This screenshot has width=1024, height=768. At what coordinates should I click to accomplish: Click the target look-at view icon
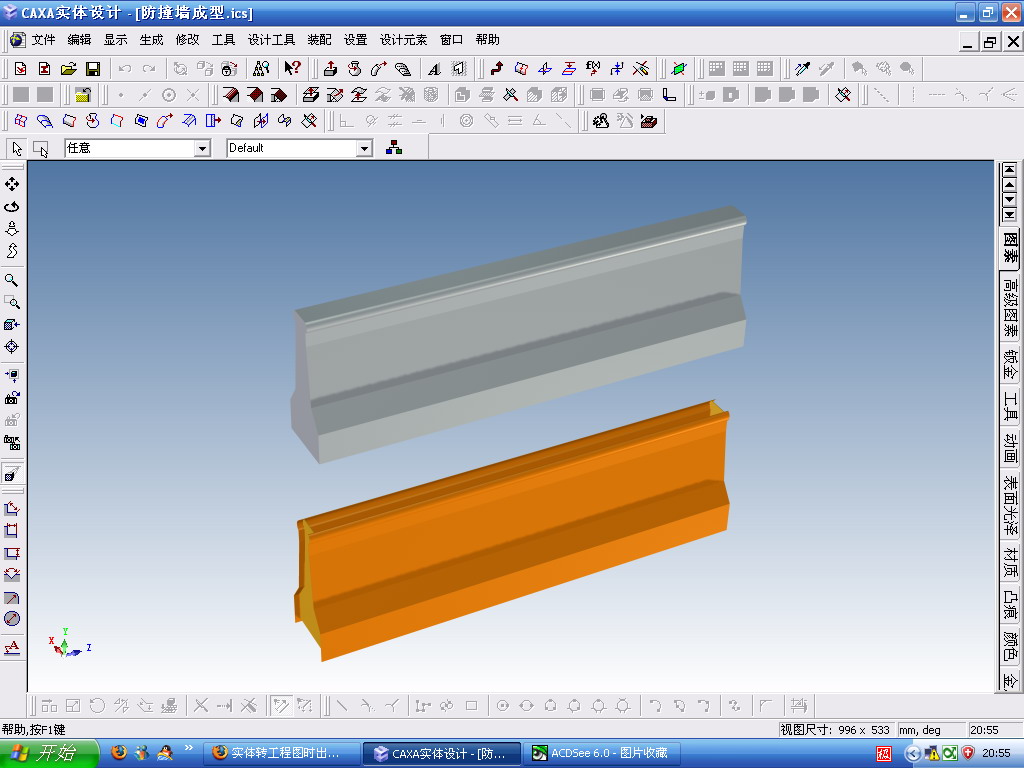[x=12, y=347]
